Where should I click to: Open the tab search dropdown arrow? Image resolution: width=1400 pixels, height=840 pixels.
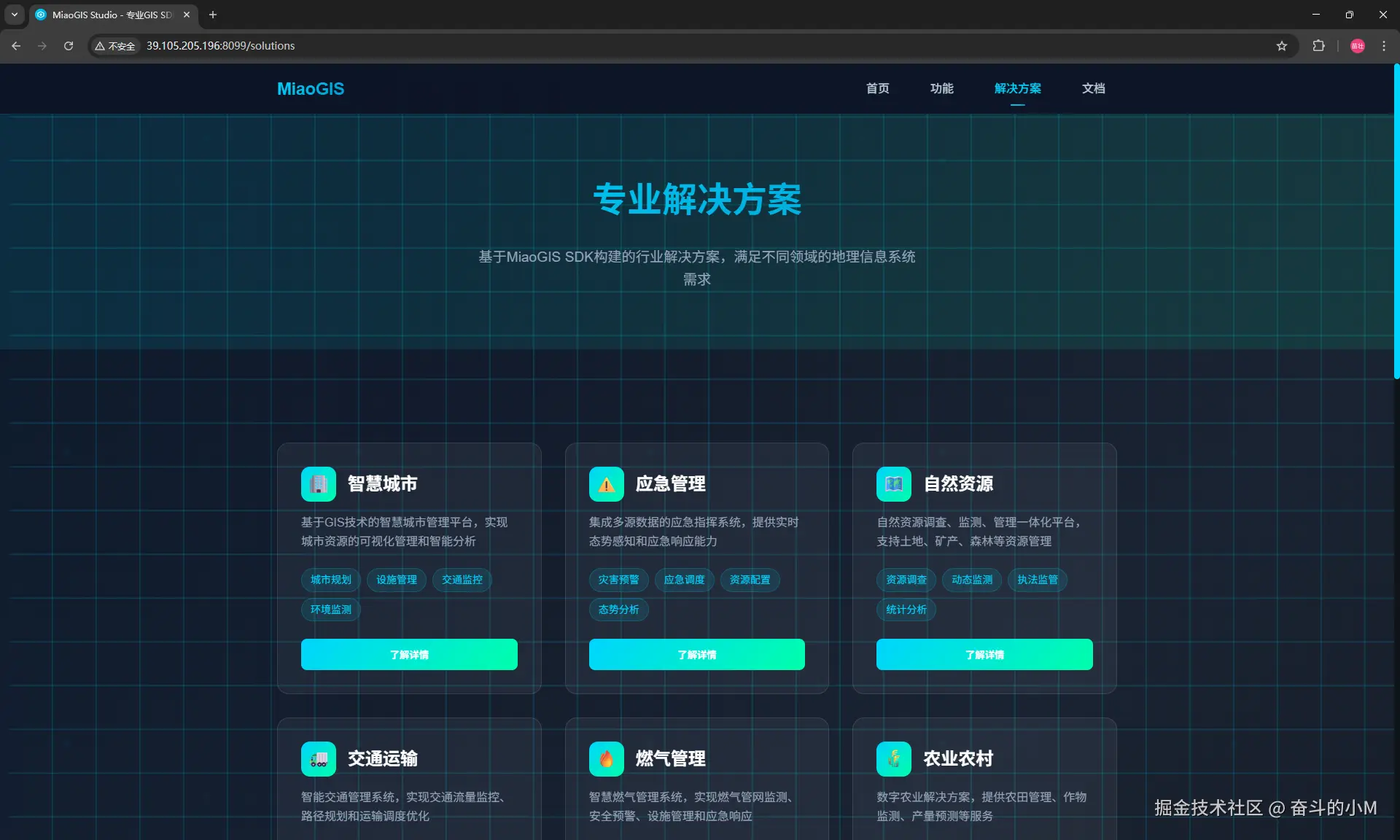click(x=15, y=15)
